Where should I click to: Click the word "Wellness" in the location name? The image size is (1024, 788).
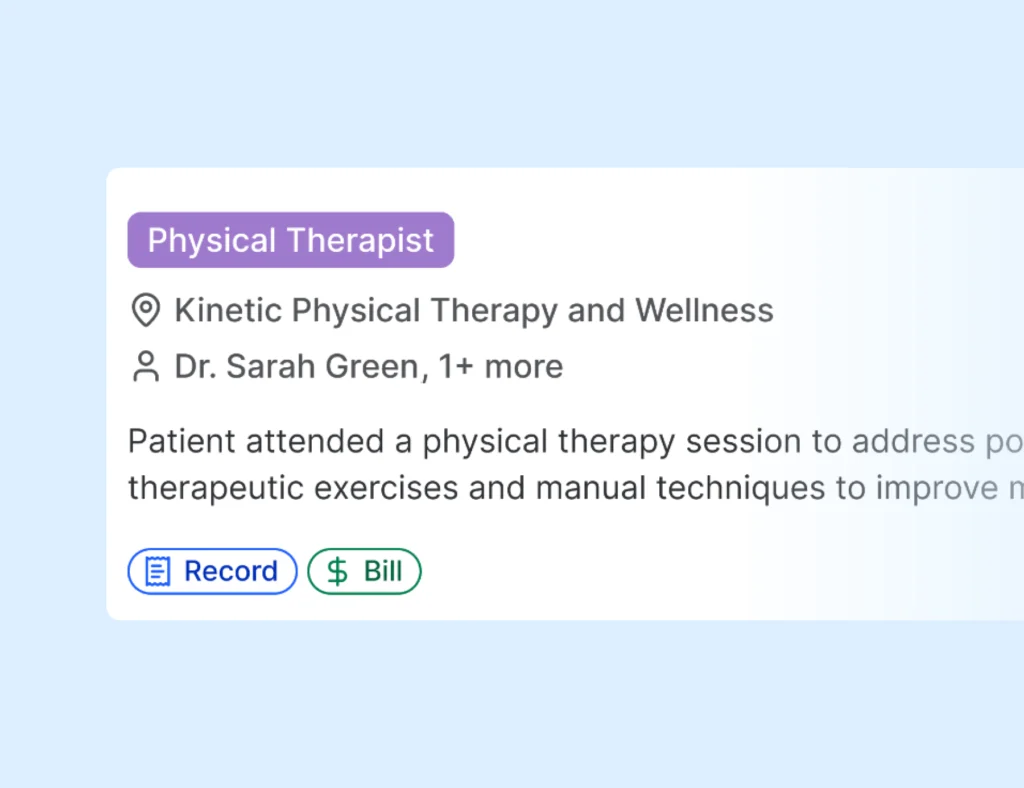tap(704, 311)
